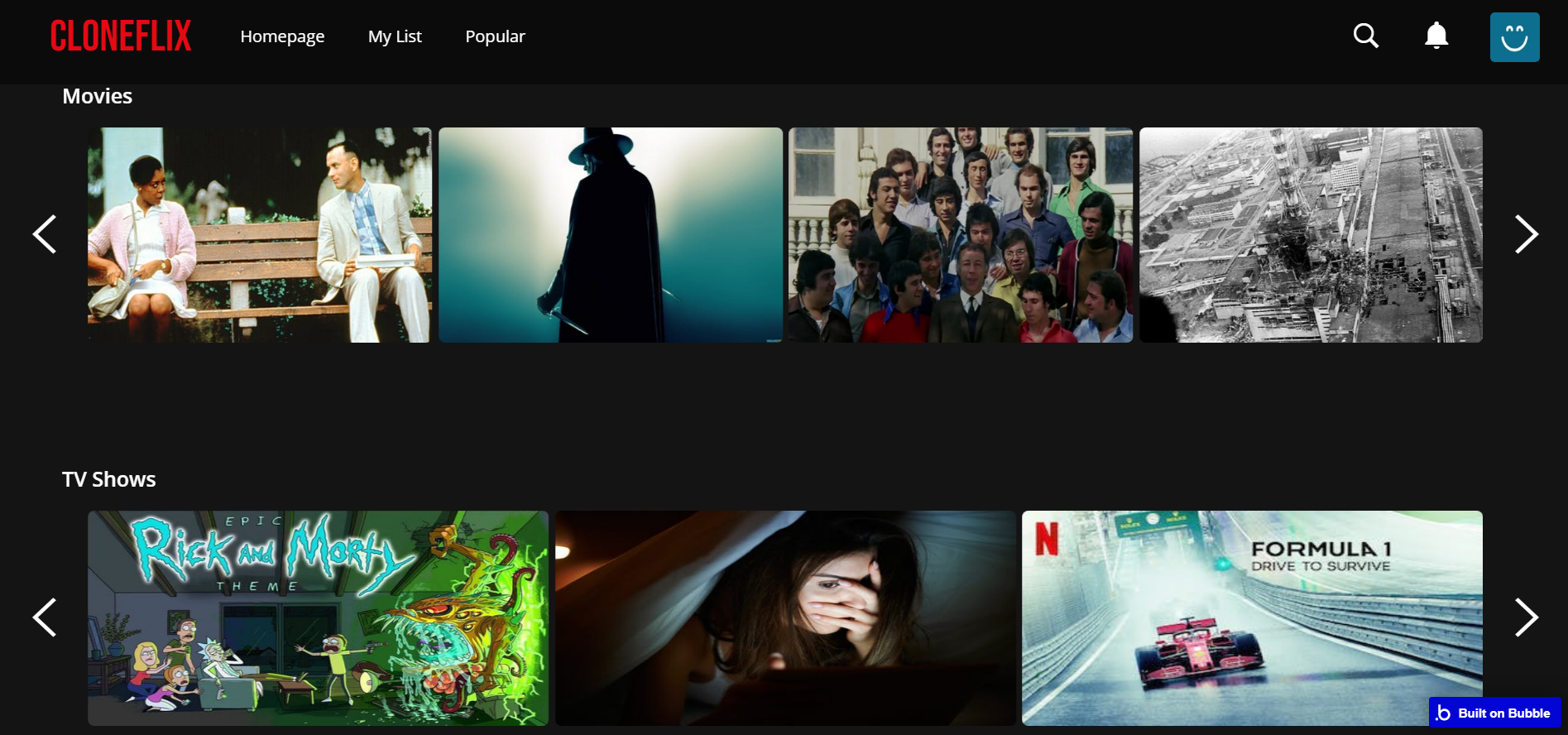Viewport: 1568px width, 735px height.
Task: Open the cloaked silhouette movie thumbnail
Action: click(611, 235)
